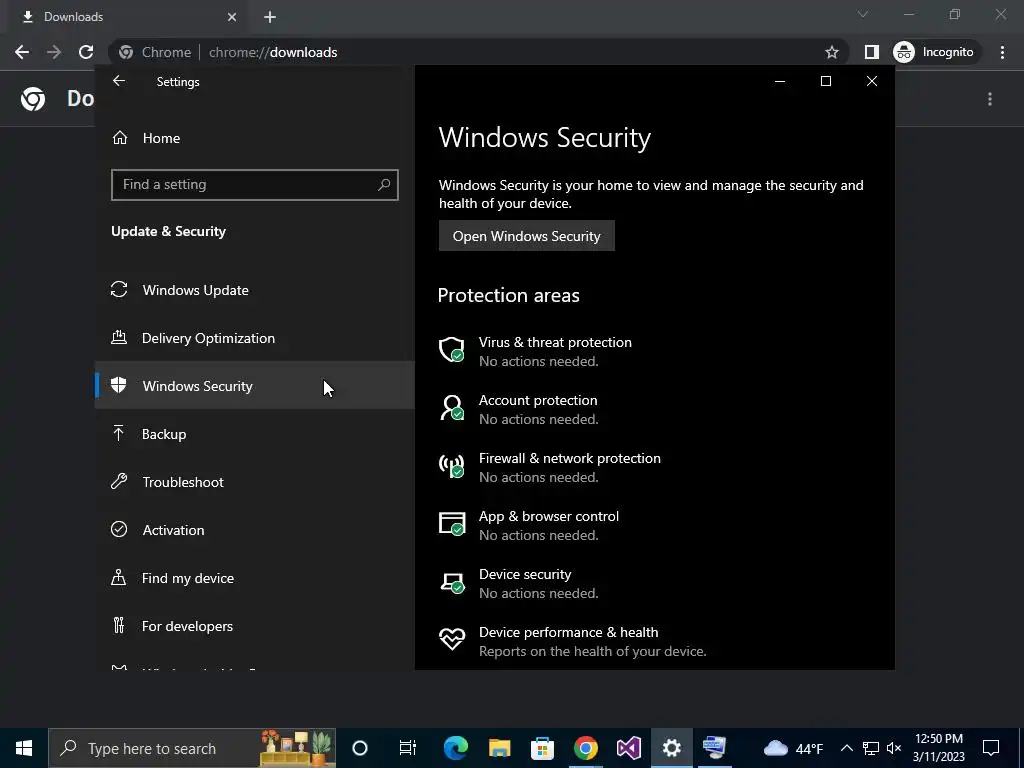
Task: Bookmark this page with star icon
Action: pyautogui.click(x=831, y=52)
